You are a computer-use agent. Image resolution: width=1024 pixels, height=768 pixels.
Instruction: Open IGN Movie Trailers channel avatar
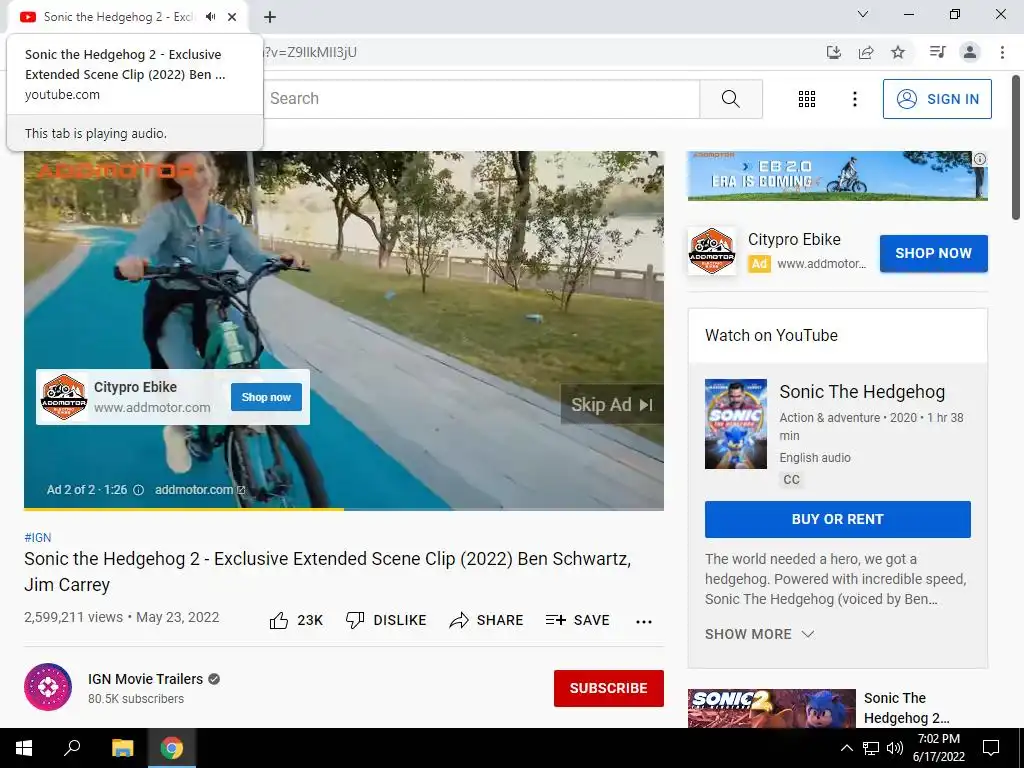(48, 687)
